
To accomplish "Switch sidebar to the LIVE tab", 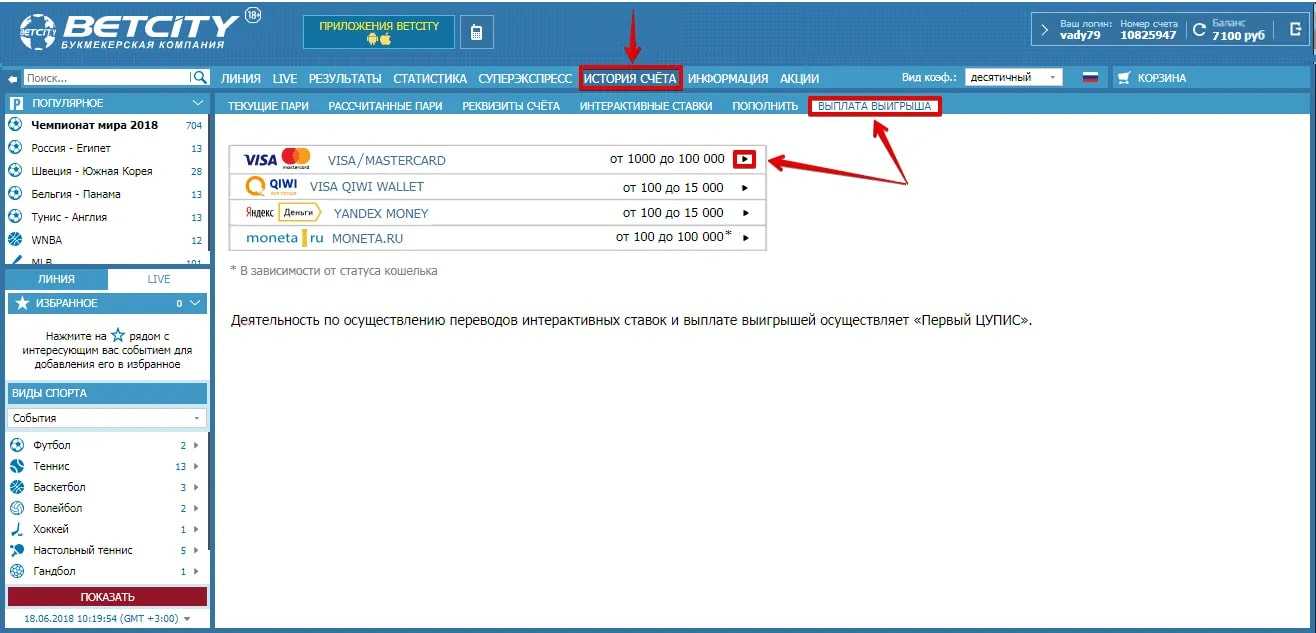I will 159,279.
